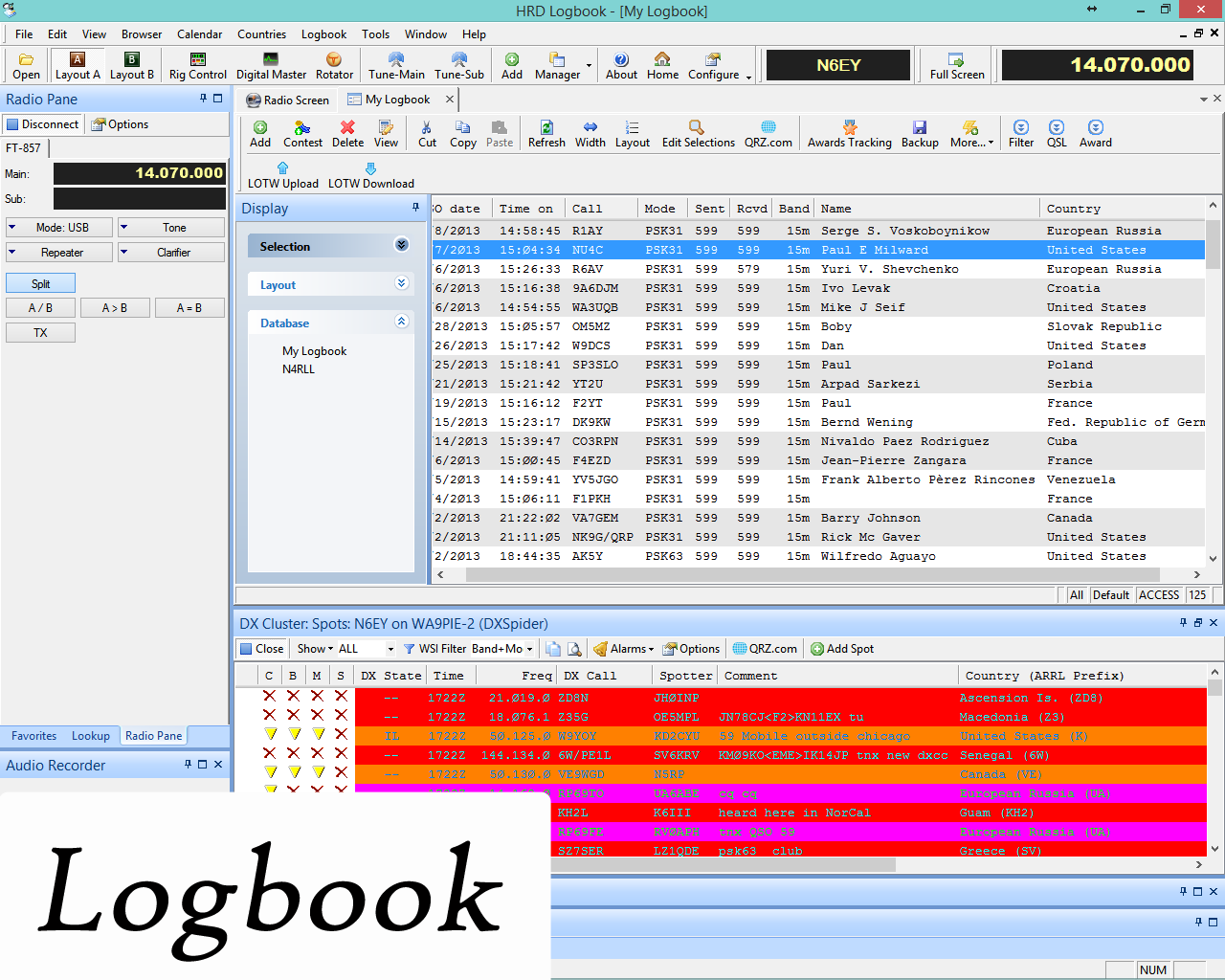The height and width of the screenshot is (980, 1225).
Task: Open the Alarms dropdown
Action: click(x=624, y=649)
